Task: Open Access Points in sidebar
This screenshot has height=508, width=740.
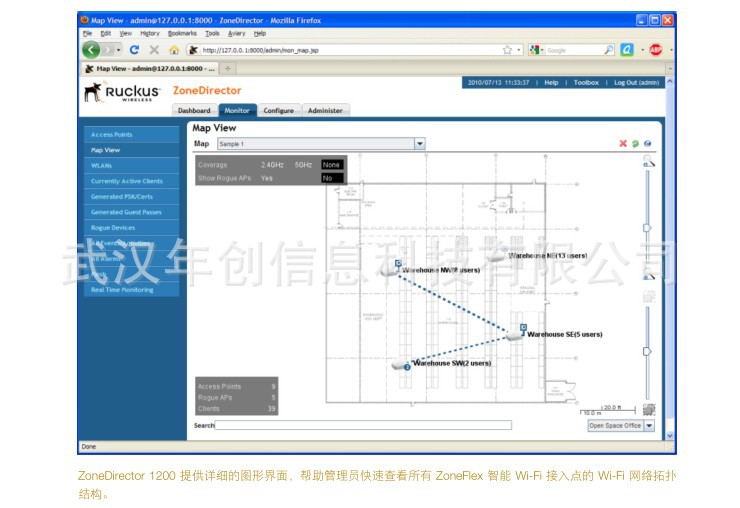Action: tap(132, 135)
